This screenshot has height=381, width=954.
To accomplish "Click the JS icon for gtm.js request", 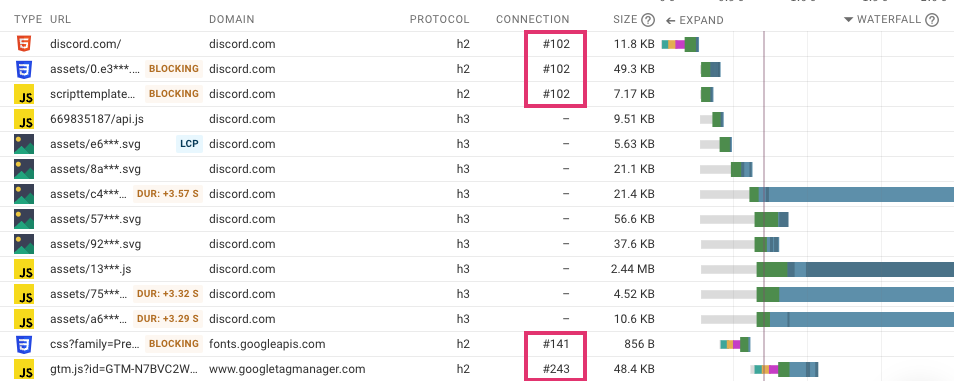I will coord(24,369).
